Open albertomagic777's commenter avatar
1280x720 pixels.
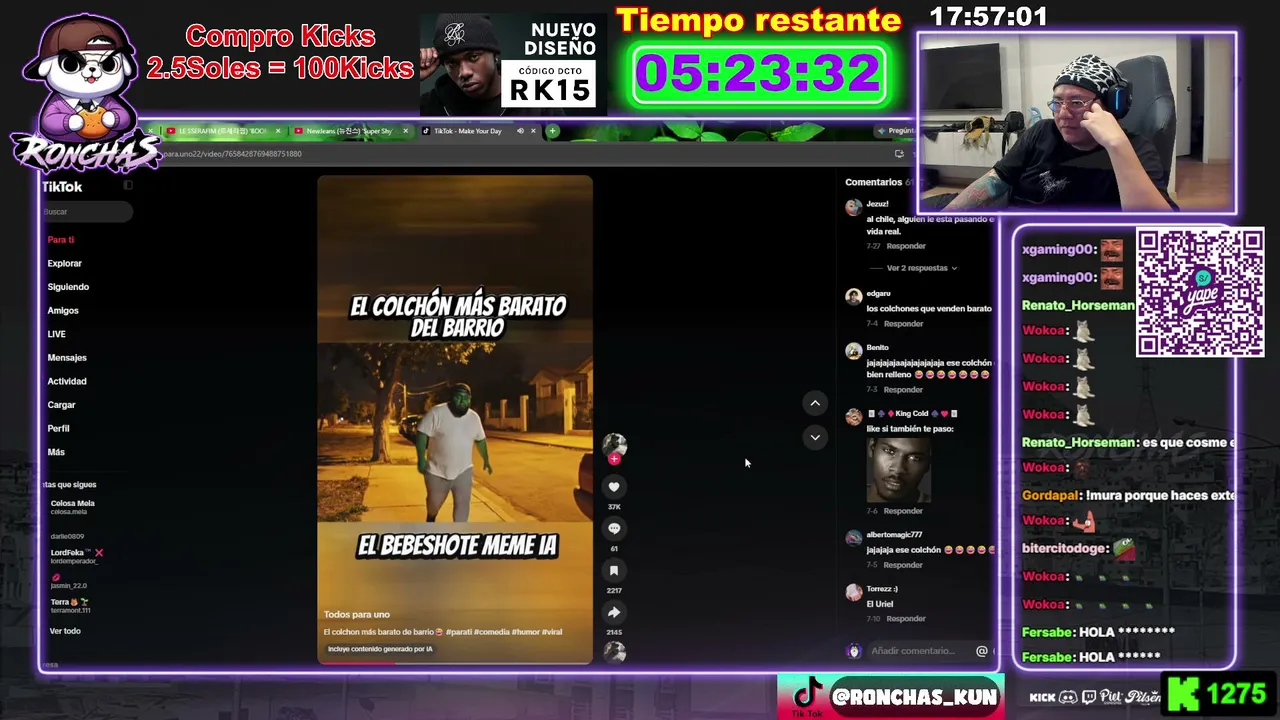pos(853,538)
